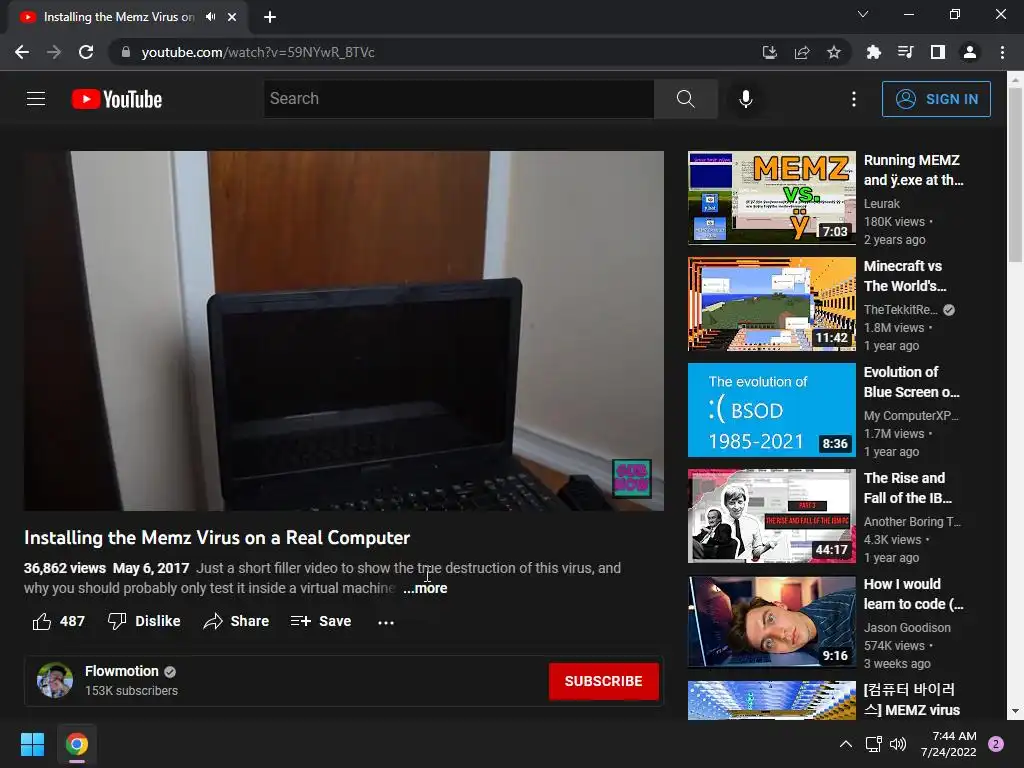1024x768 pixels.
Task: Reload the YouTube page
Action: 86,52
